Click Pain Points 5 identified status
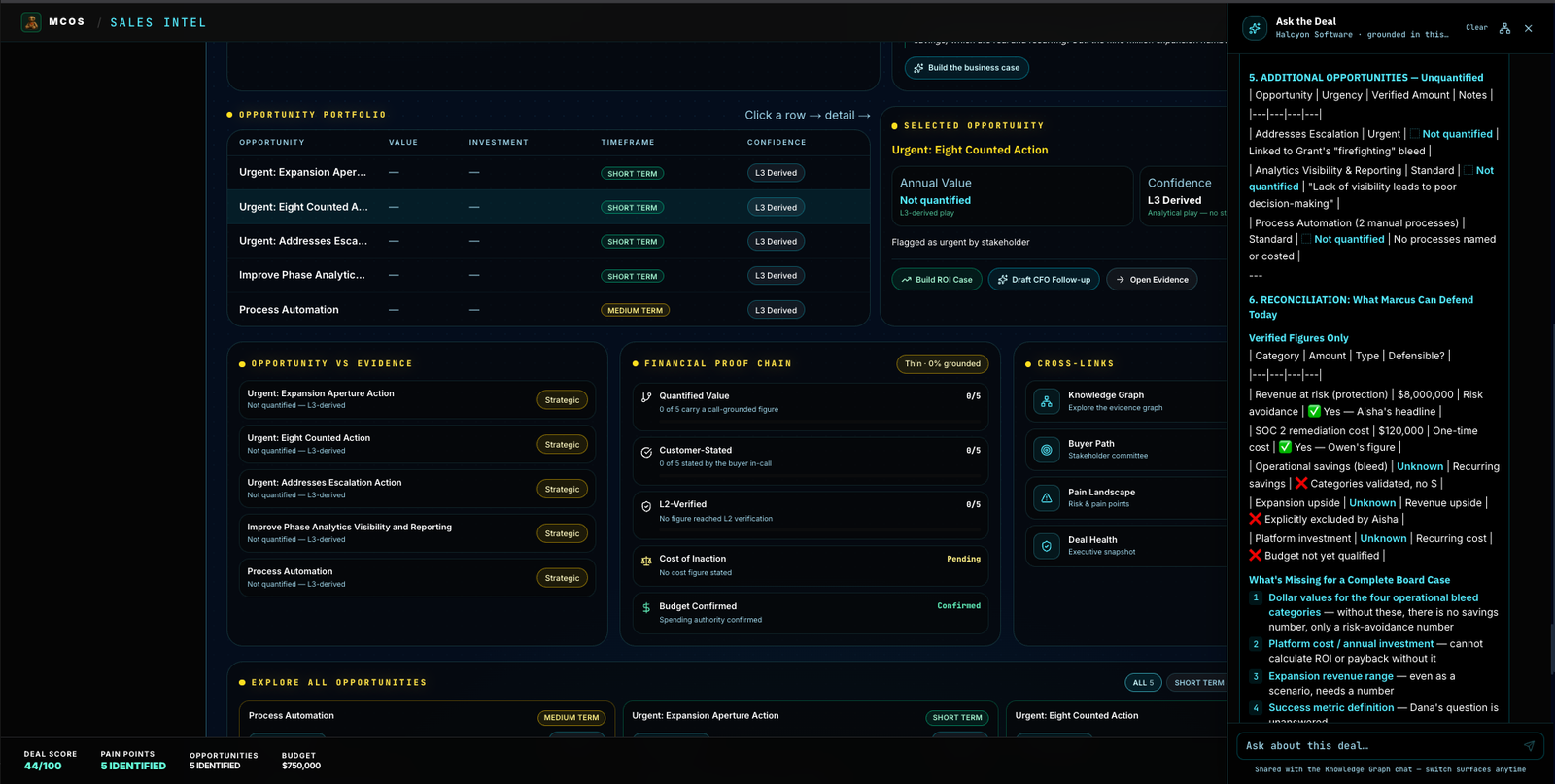 point(133,761)
